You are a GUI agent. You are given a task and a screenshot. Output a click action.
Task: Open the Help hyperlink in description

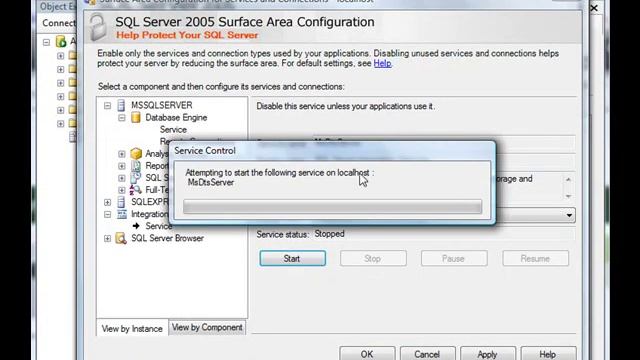tap(382, 63)
